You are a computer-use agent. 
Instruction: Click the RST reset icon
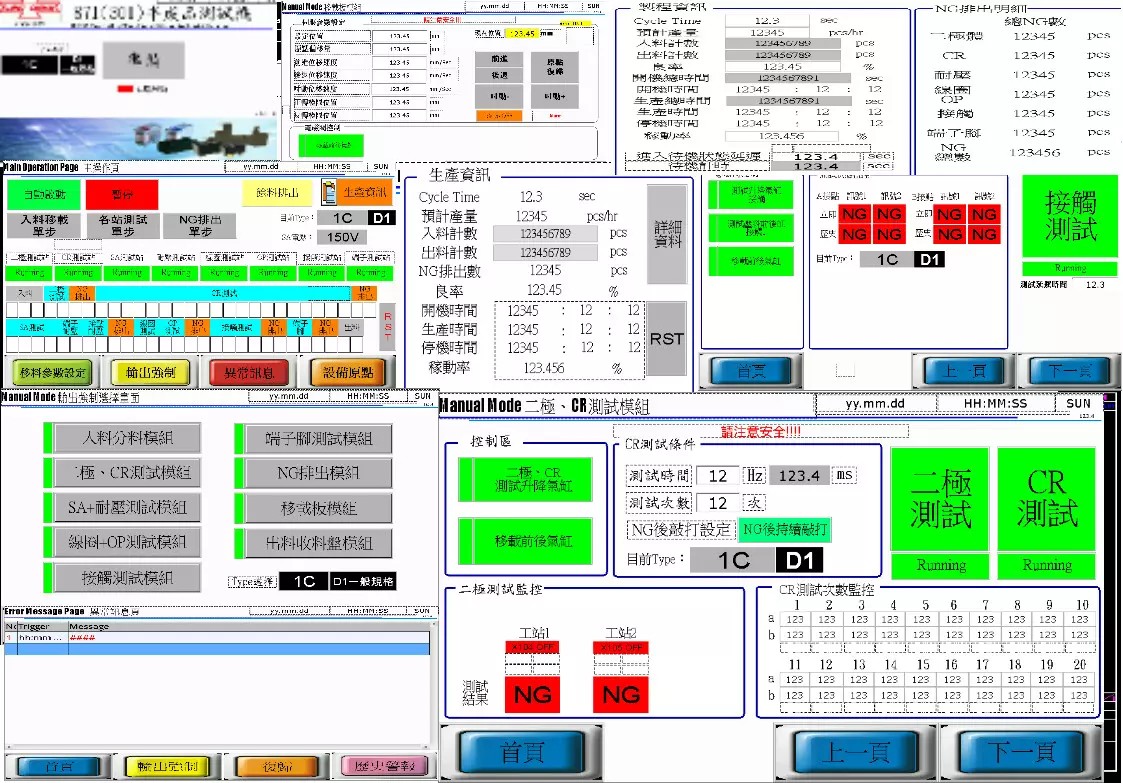pos(667,338)
